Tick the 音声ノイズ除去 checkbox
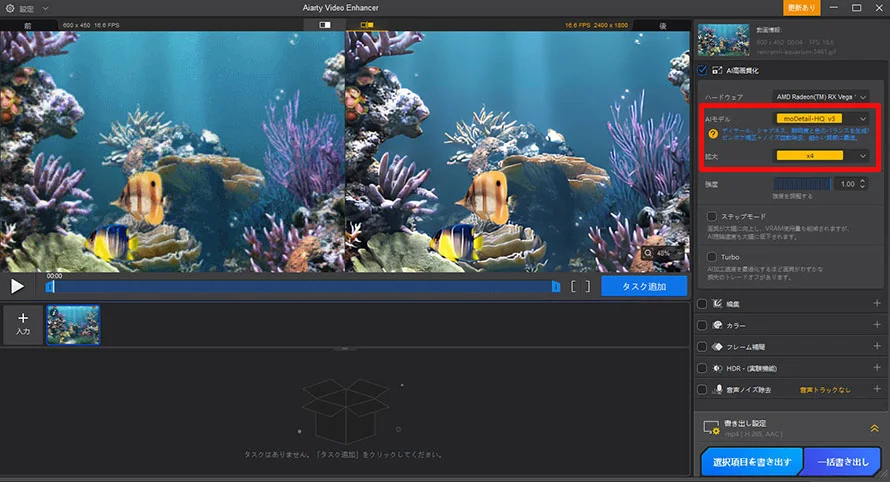Image resolution: width=890 pixels, height=482 pixels. coord(702,389)
